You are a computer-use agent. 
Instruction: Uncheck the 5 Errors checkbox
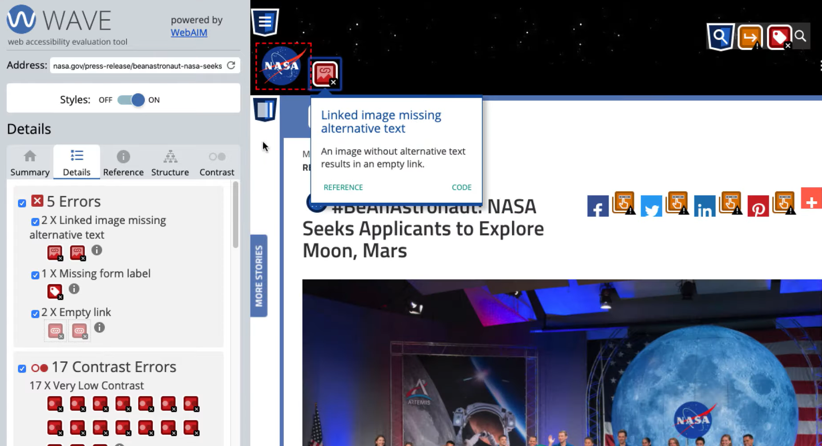22,203
